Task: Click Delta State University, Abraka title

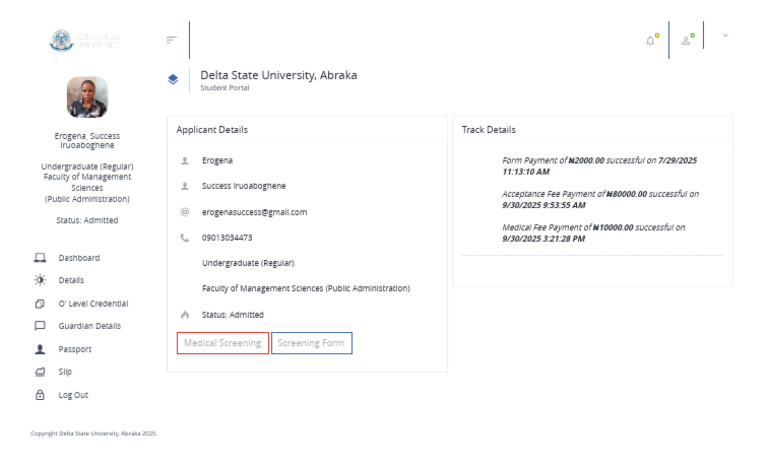Action: coord(278,75)
